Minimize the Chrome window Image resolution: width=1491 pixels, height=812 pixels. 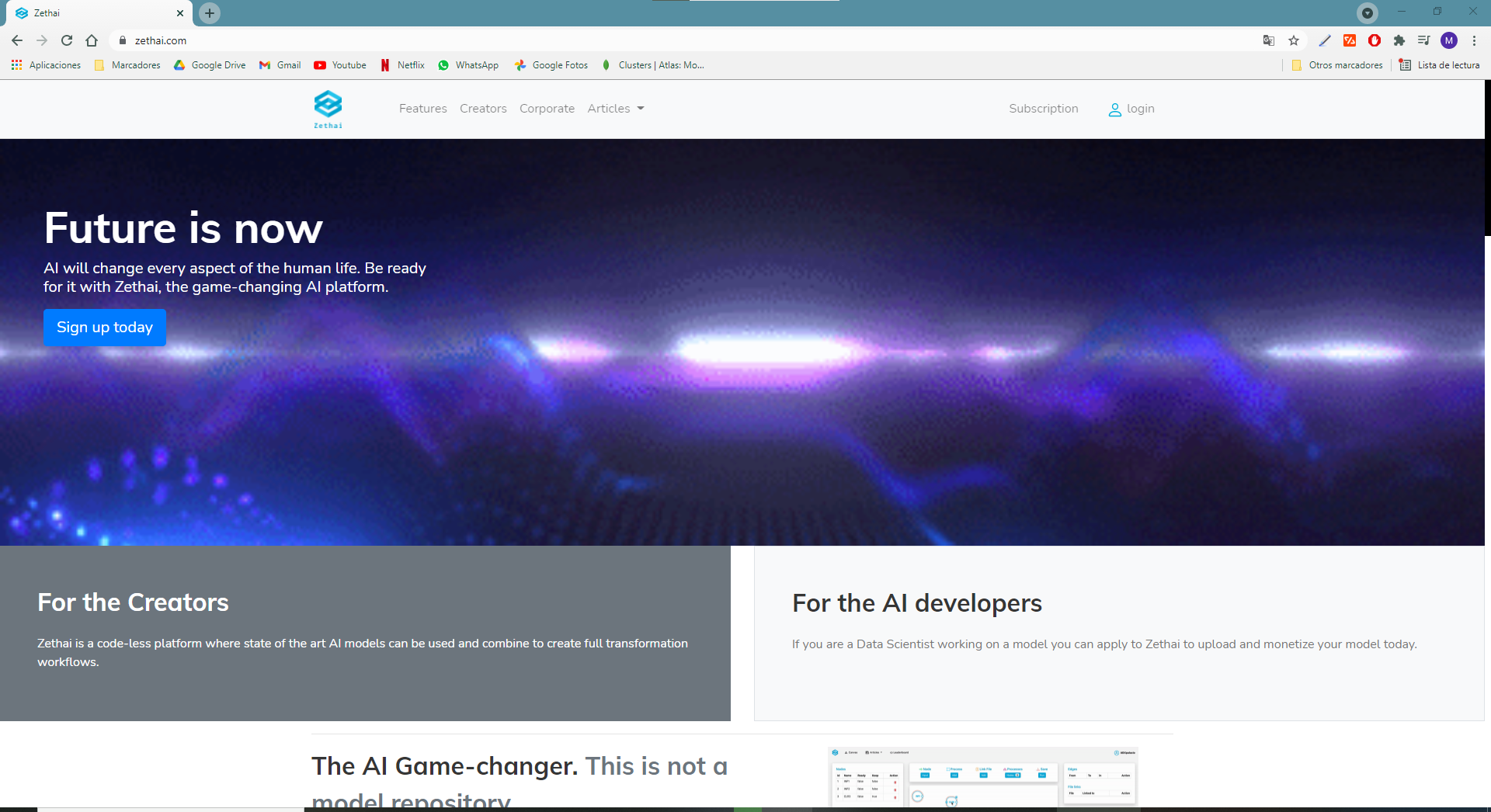tap(1402, 12)
